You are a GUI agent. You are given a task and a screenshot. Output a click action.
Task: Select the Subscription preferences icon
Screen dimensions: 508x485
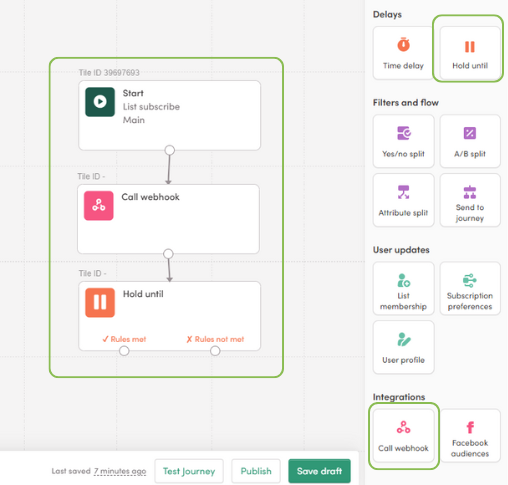click(x=470, y=280)
